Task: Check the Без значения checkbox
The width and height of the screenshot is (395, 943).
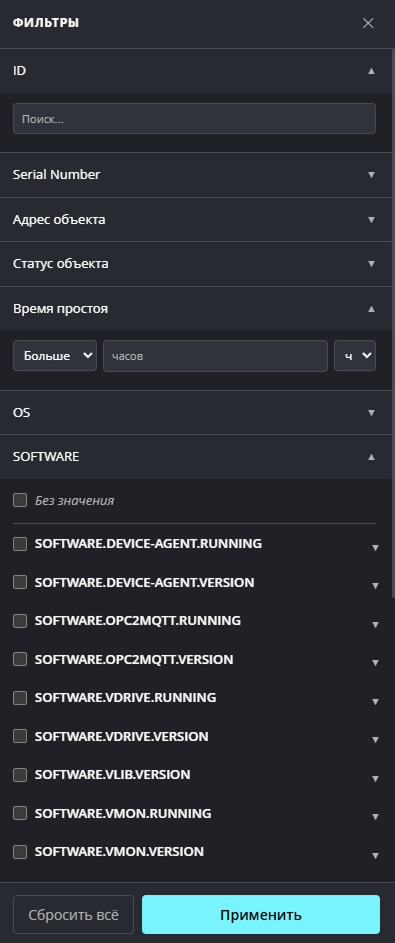Action: point(20,500)
